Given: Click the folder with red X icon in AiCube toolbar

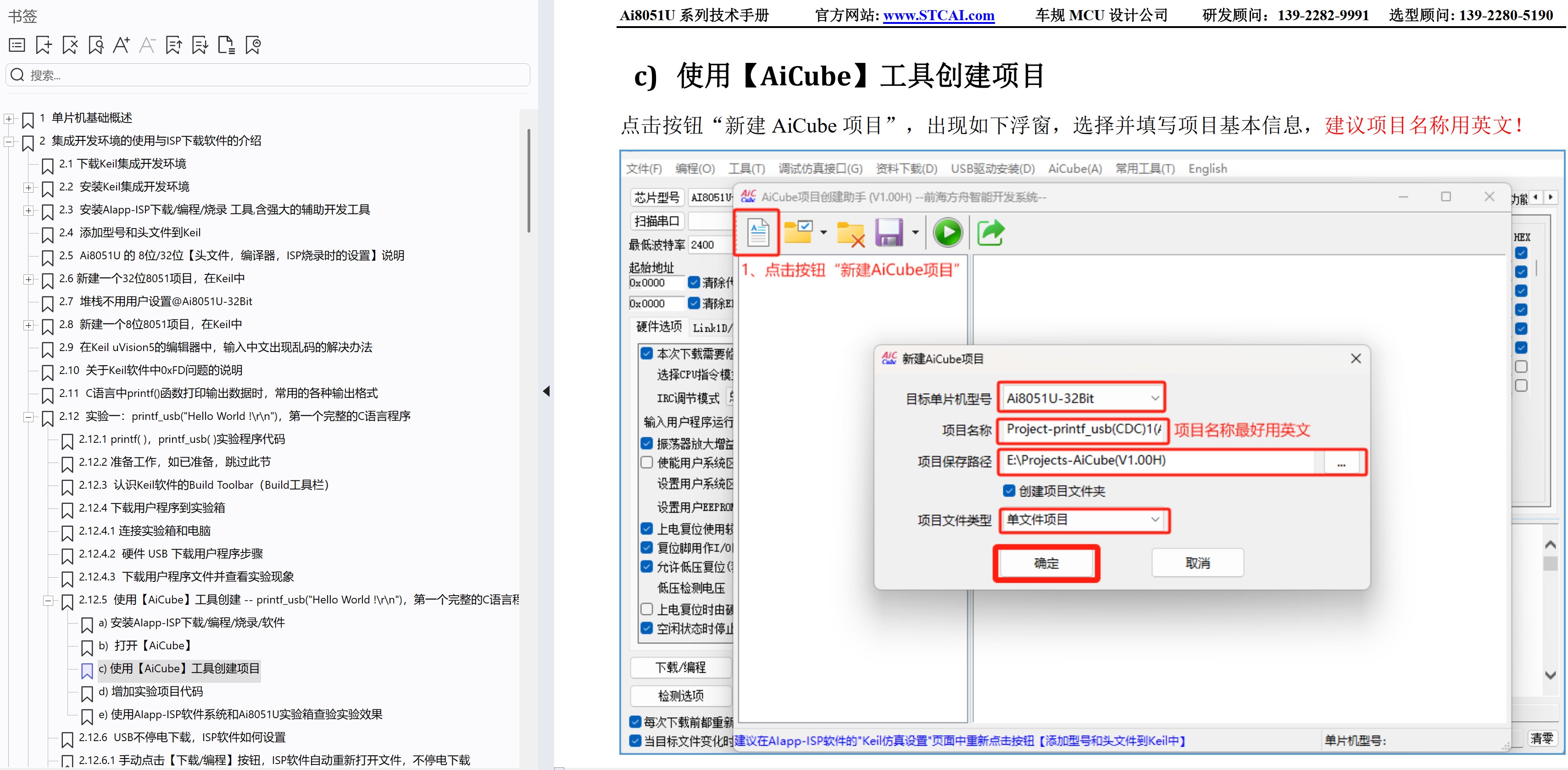Looking at the screenshot, I should [x=851, y=234].
